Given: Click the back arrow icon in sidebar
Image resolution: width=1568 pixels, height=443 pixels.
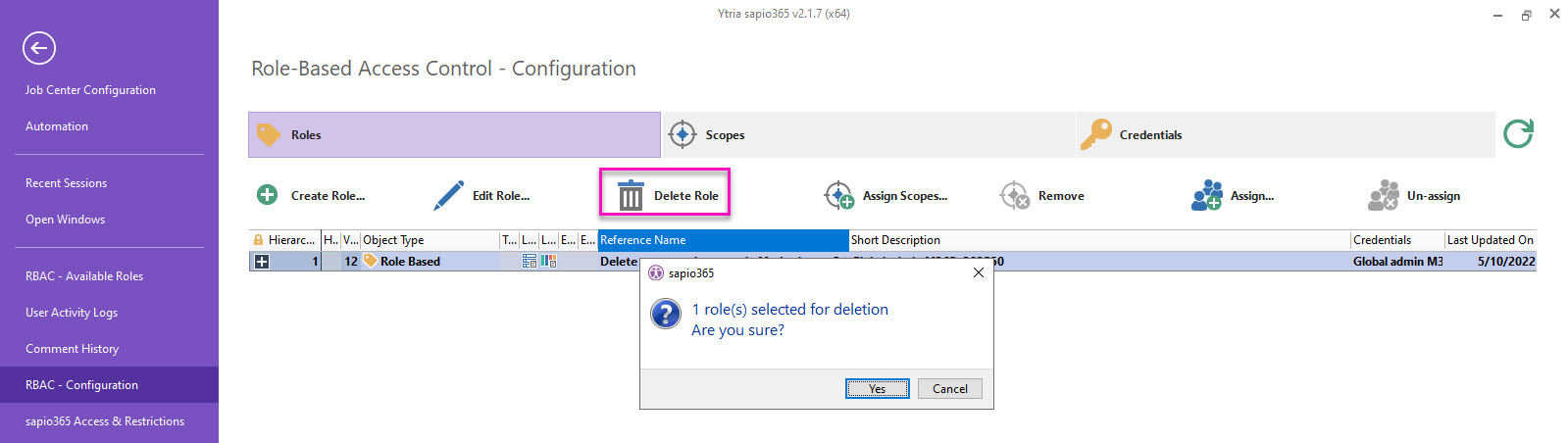Looking at the screenshot, I should click(x=39, y=47).
